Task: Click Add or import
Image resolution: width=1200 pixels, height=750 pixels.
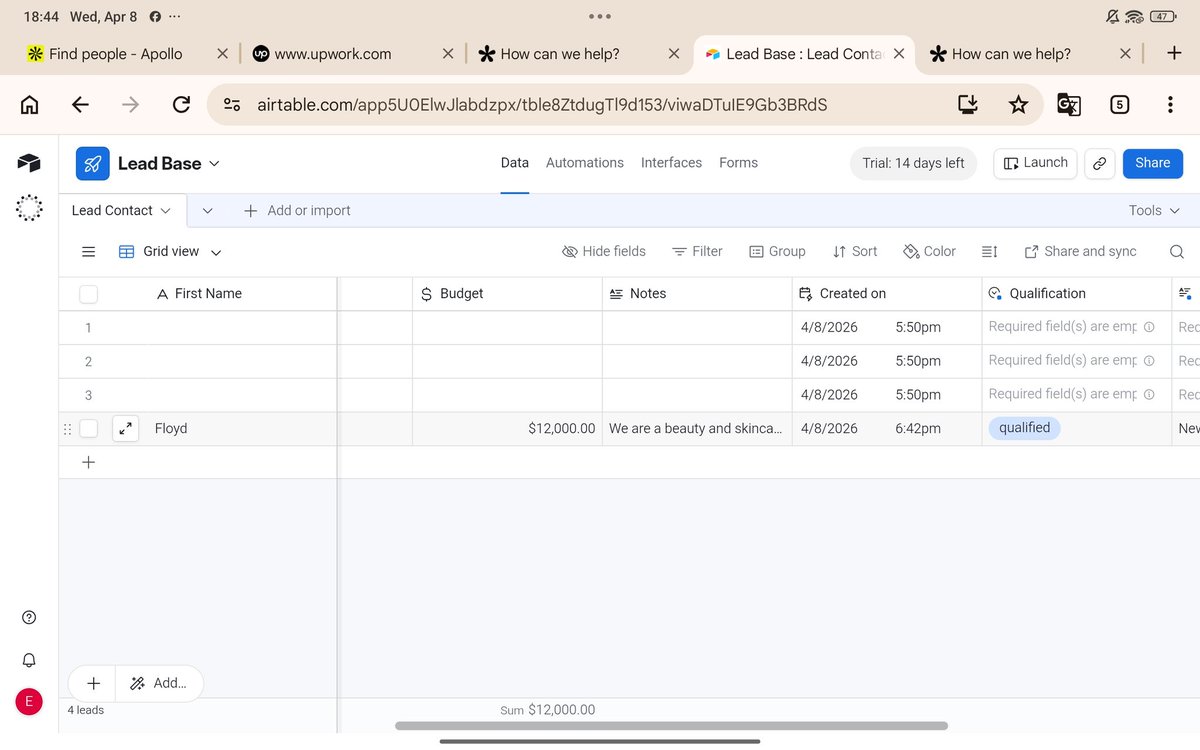Action: pos(296,210)
